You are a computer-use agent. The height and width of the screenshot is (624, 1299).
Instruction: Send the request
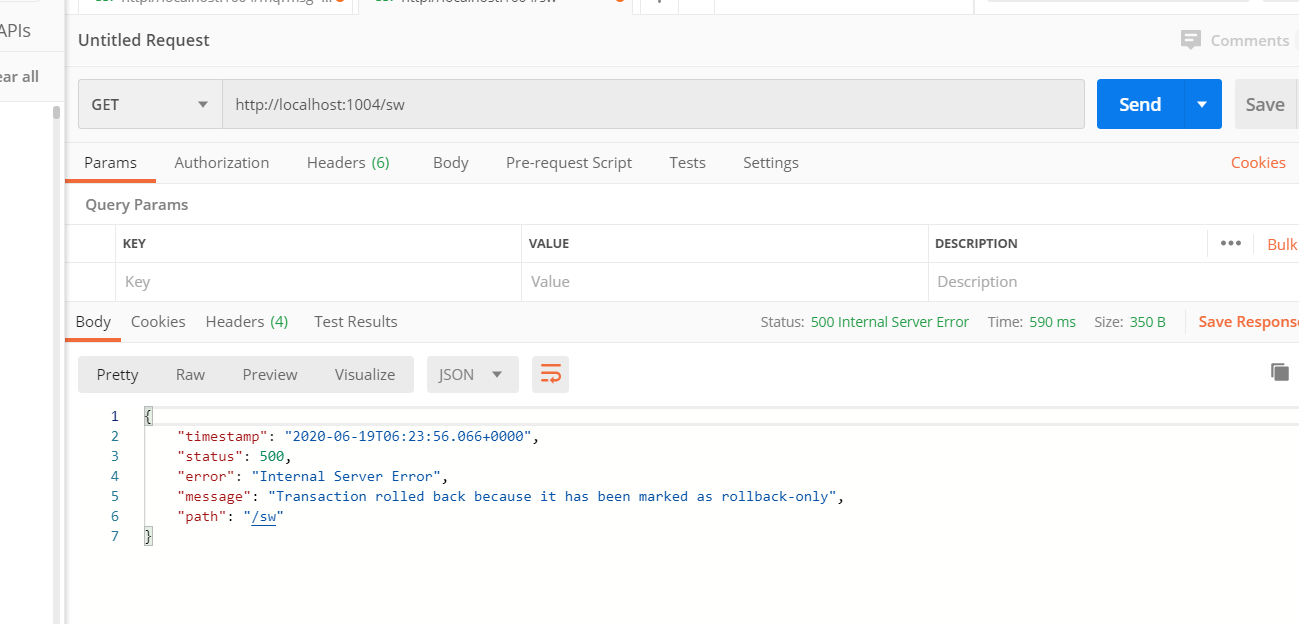[x=1140, y=104]
